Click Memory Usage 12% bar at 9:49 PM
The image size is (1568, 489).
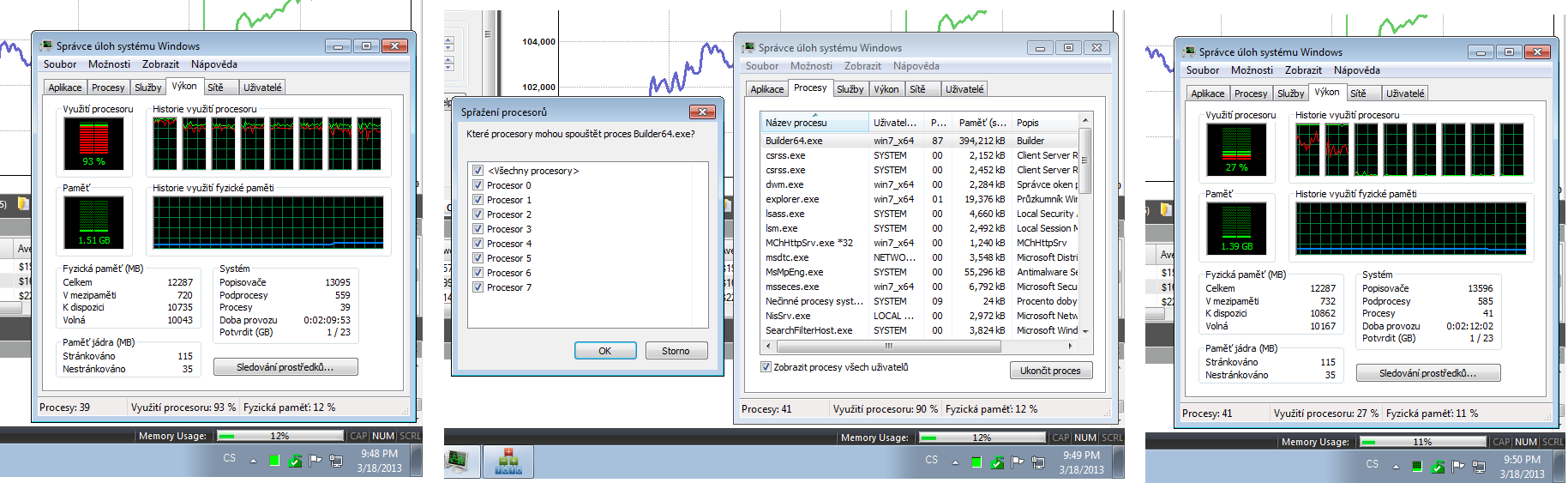tap(982, 438)
